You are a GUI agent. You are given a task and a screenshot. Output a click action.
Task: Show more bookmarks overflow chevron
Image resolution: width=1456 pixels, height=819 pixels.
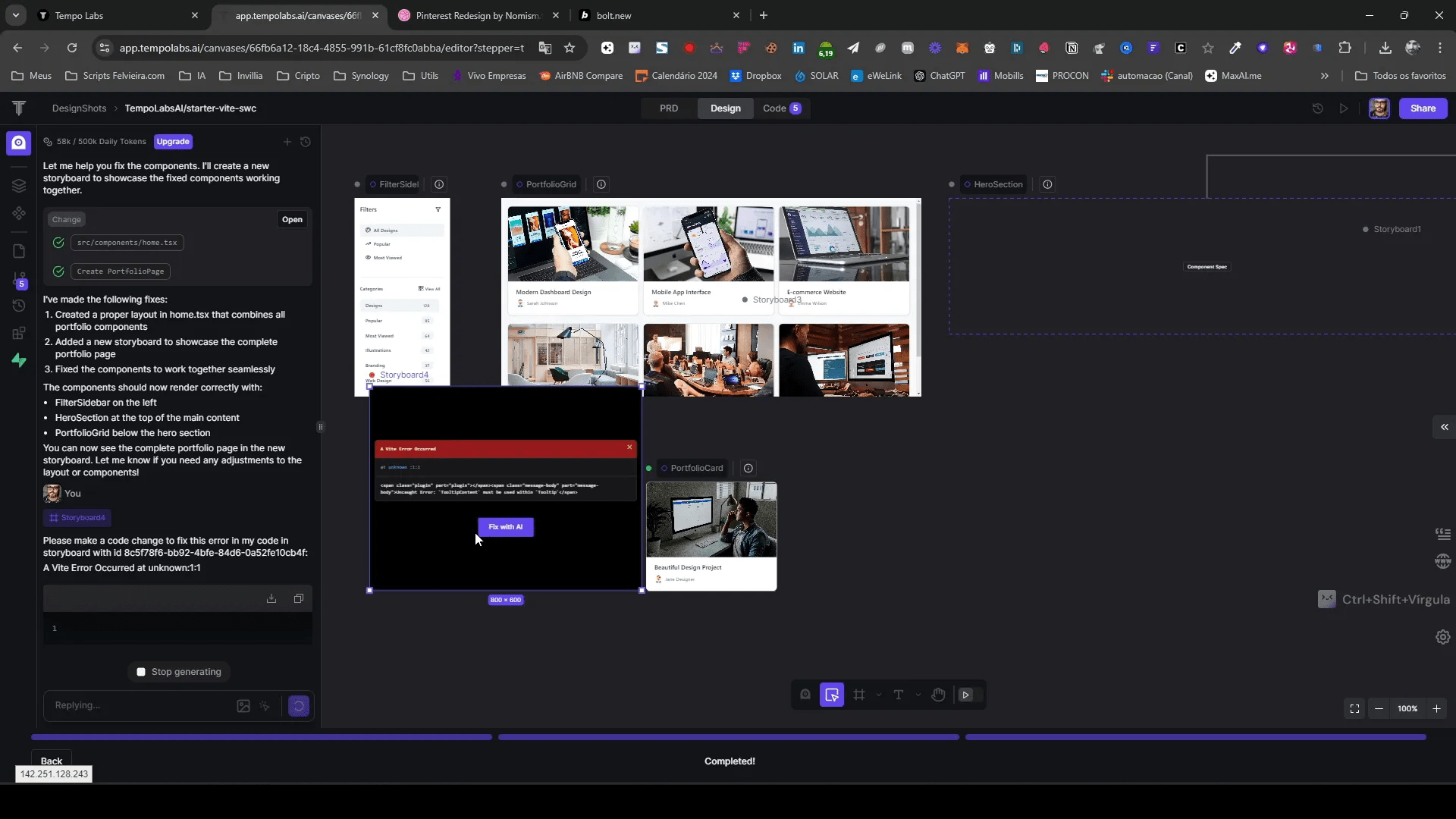coord(1325,76)
